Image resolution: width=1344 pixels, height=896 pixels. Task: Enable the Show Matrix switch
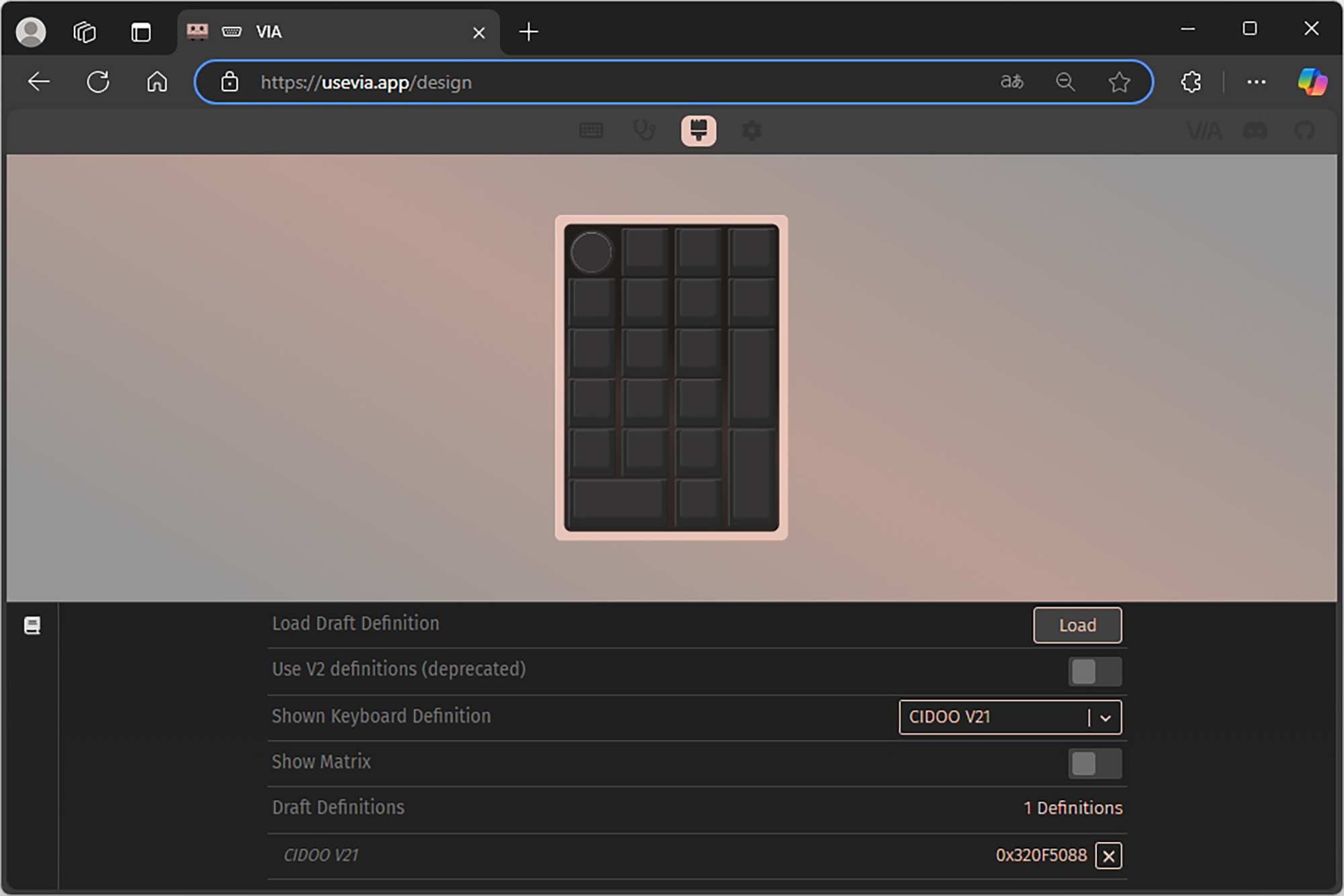(x=1094, y=763)
